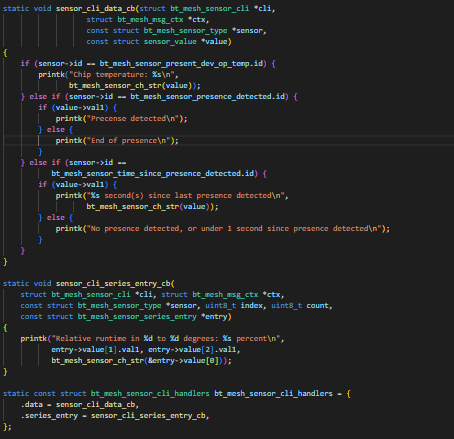This screenshot has width=454, height=439.
Task: Click the sensor_cli_data_cb function name
Action: [95, 8]
